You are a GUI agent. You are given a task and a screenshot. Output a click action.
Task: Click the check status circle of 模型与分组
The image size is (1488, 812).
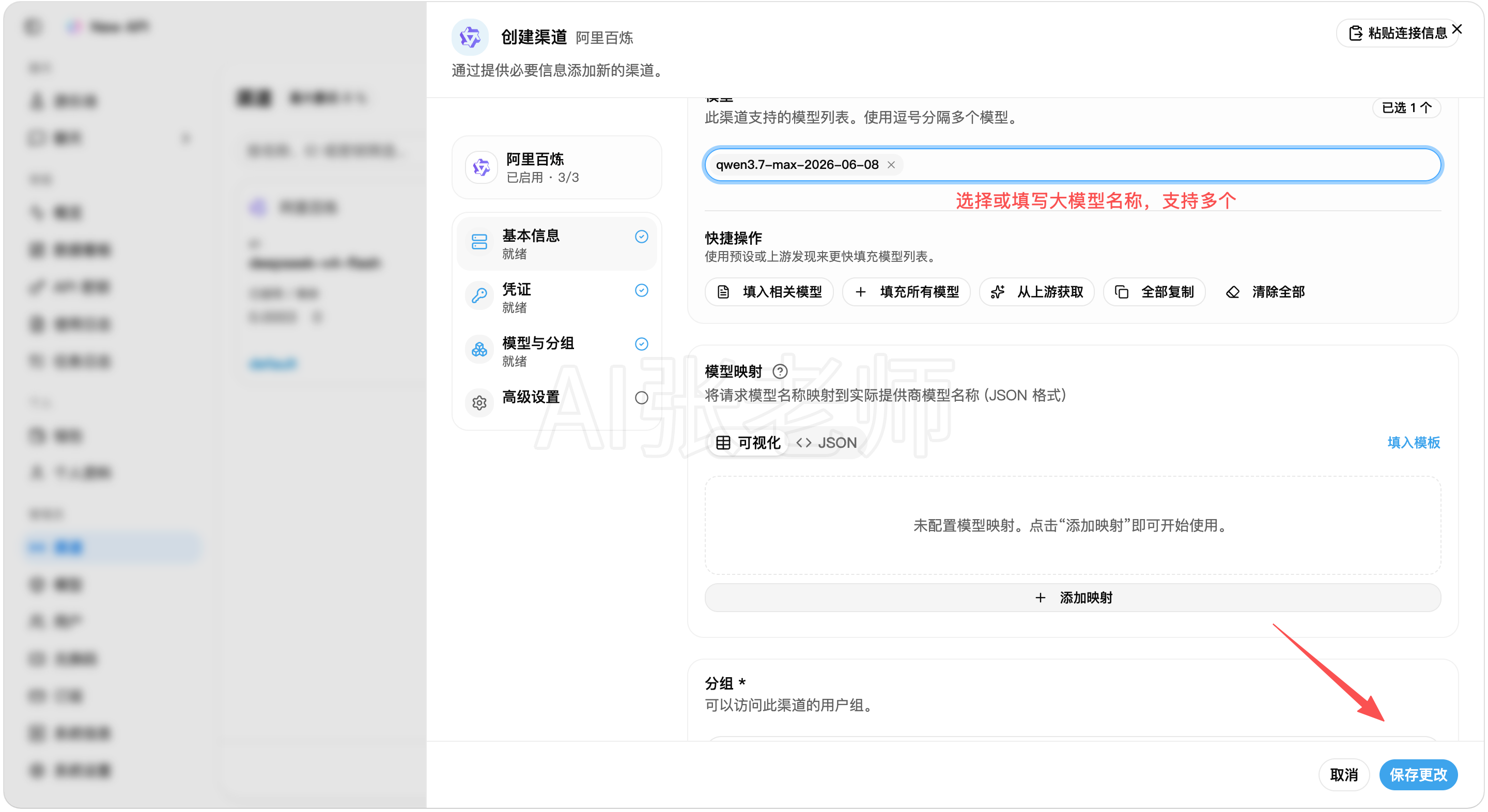point(641,343)
